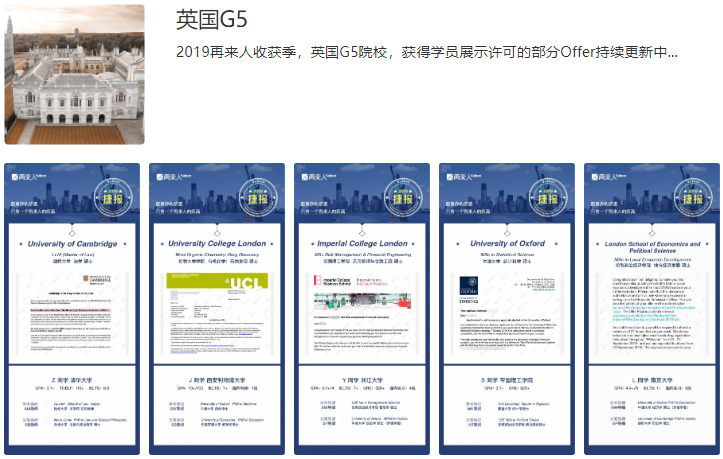Select the 2019再来人收获季 description text

click(427, 52)
